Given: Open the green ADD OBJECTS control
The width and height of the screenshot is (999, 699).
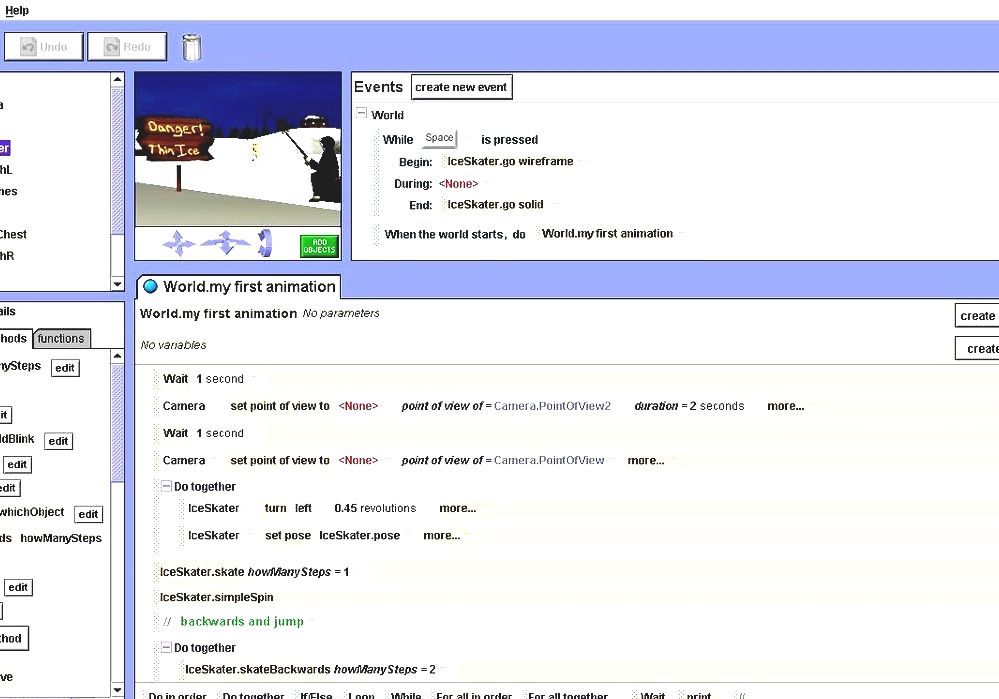Looking at the screenshot, I should click(x=318, y=245).
